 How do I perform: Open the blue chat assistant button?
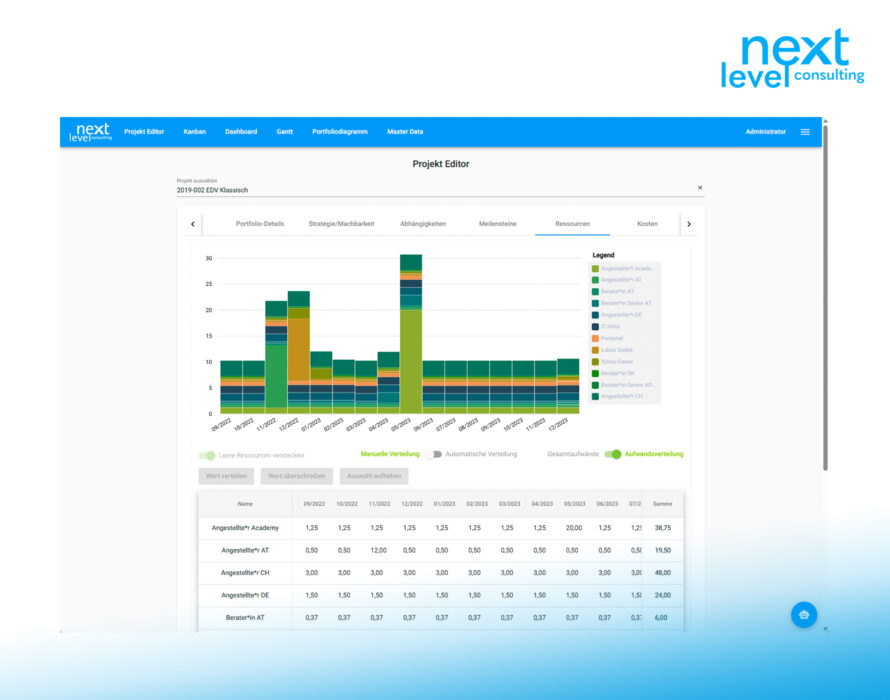[x=804, y=615]
